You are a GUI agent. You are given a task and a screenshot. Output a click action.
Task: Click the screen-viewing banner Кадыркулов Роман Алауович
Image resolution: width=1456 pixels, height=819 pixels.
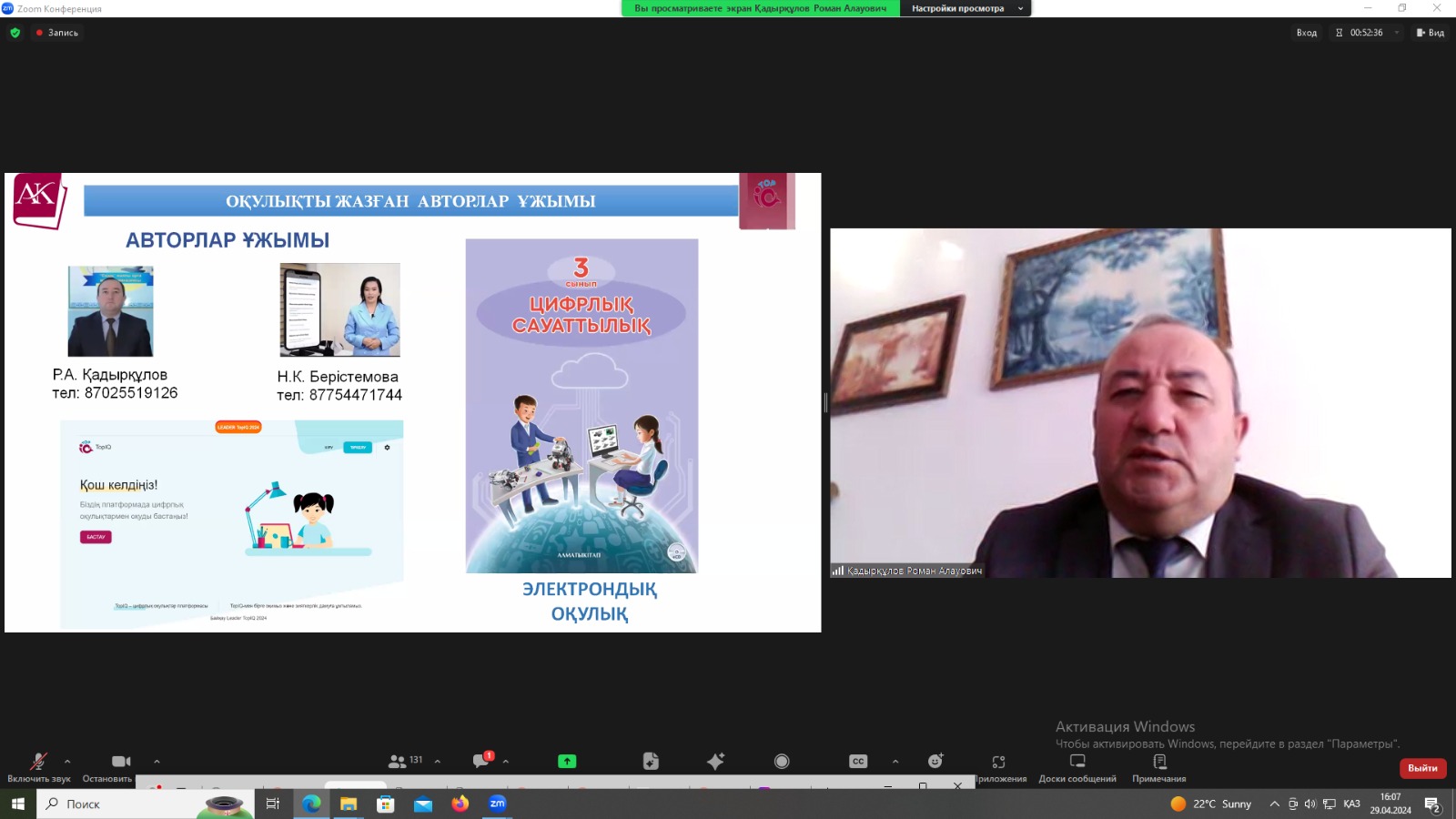point(760,8)
